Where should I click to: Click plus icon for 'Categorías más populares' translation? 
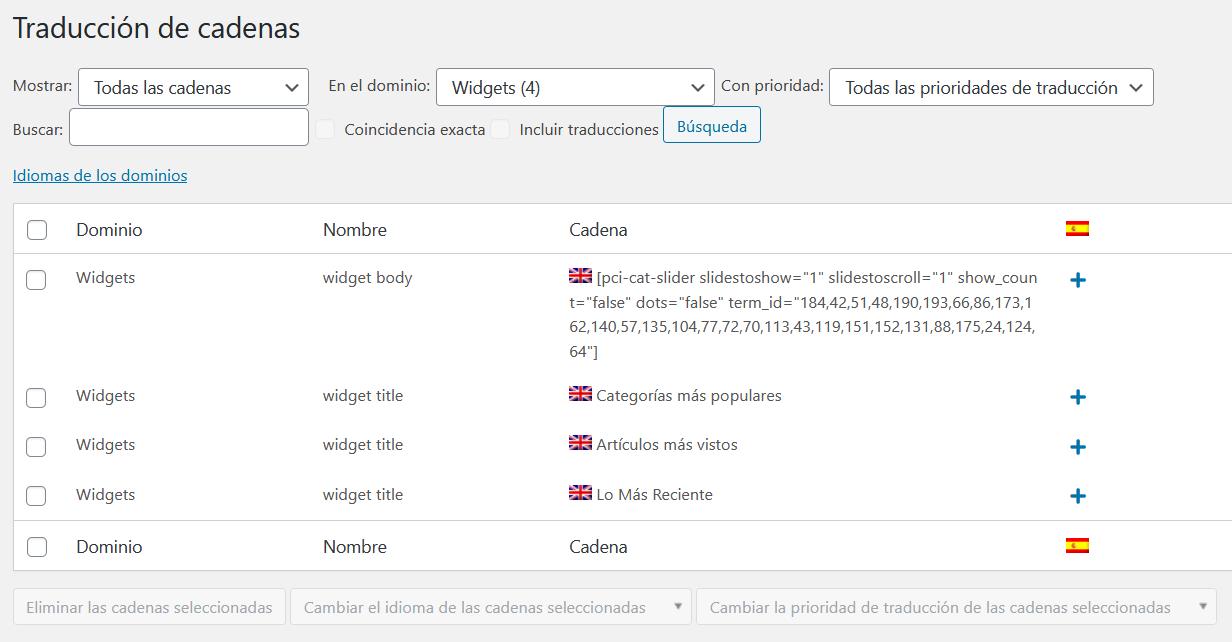pyautogui.click(x=1077, y=397)
